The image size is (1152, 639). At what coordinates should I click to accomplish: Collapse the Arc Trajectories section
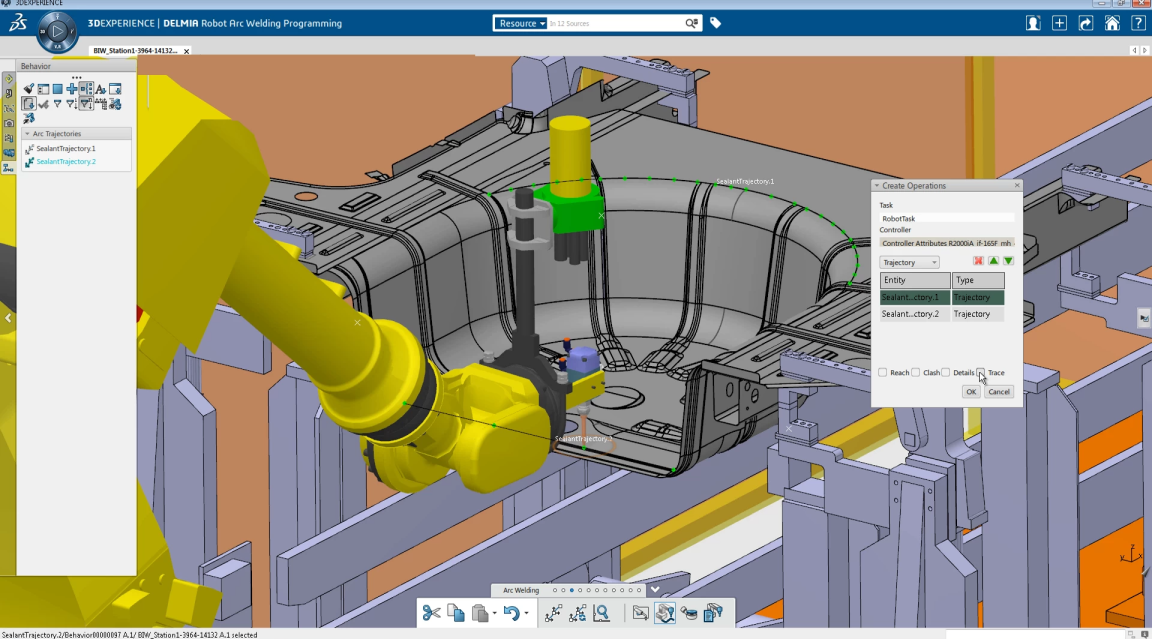[27, 133]
